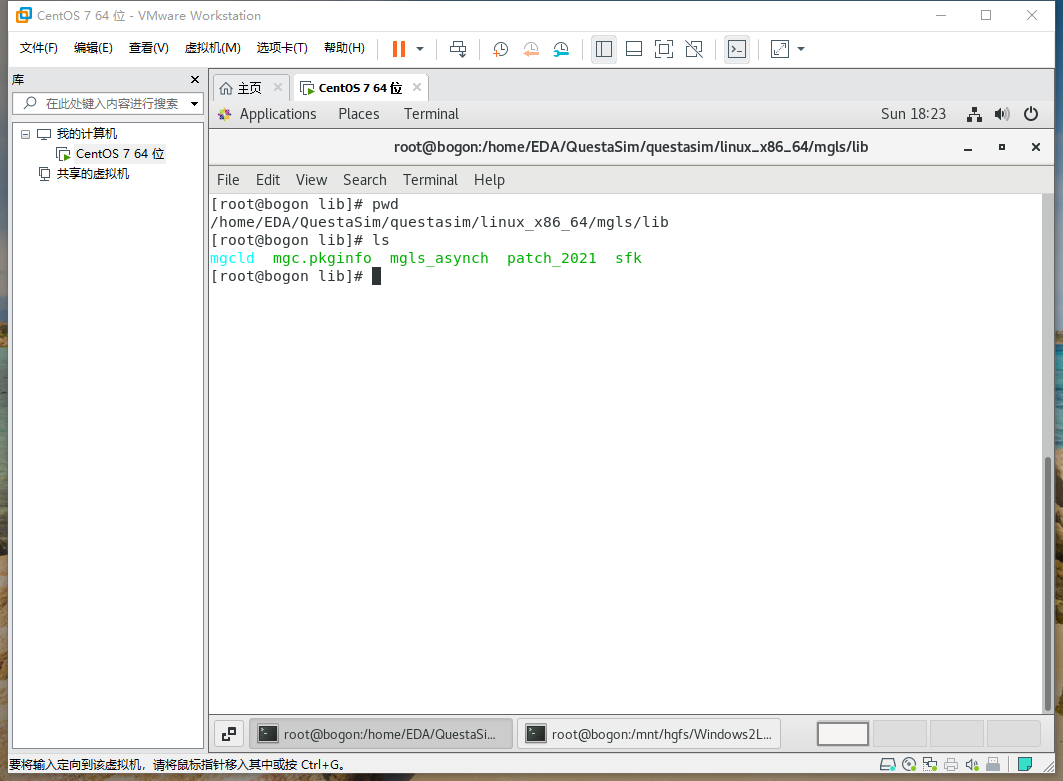This screenshot has width=1063, height=781.
Task: Close the 主页 tab
Action: pyautogui.click(x=278, y=87)
